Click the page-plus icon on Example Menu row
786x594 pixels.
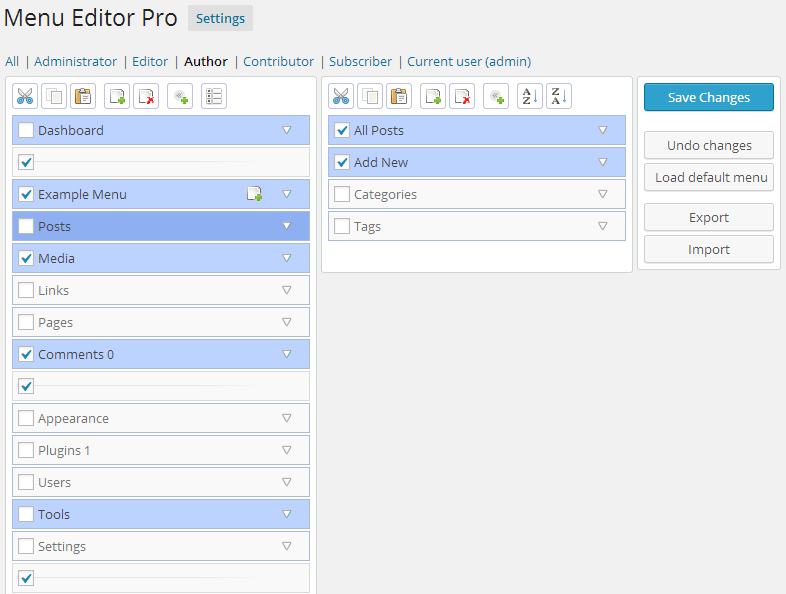[x=255, y=194]
